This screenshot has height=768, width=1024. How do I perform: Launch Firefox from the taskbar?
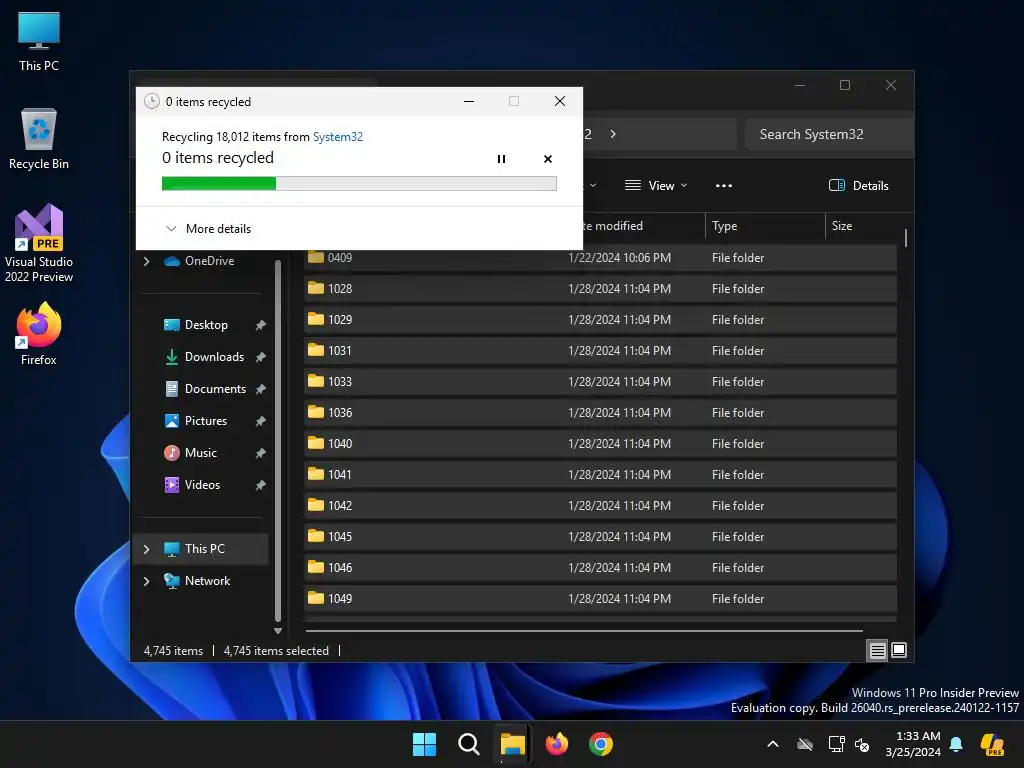556,744
